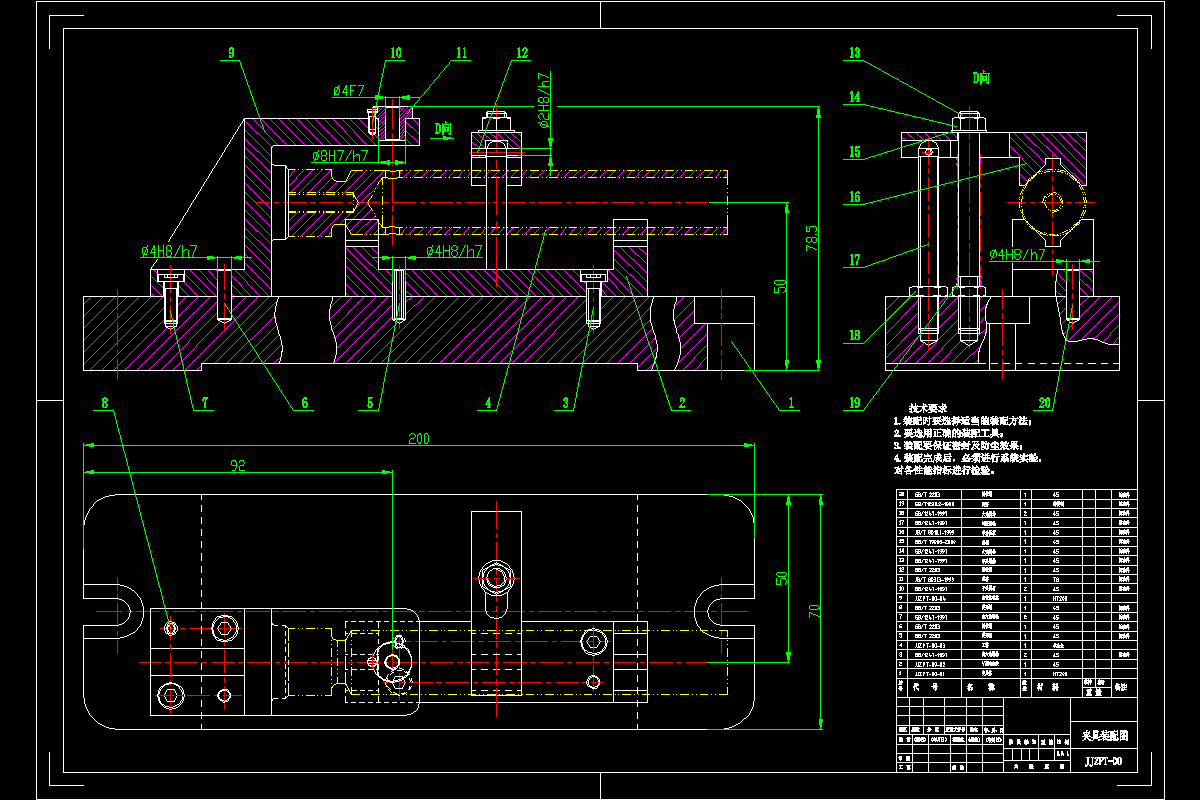
Task: Select part balloon number 16
Action: pyautogui.click(x=854, y=198)
